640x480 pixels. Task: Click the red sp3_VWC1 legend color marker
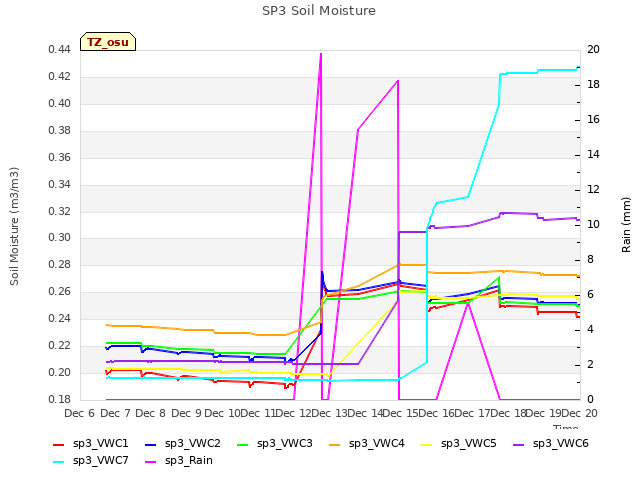[59, 444]
